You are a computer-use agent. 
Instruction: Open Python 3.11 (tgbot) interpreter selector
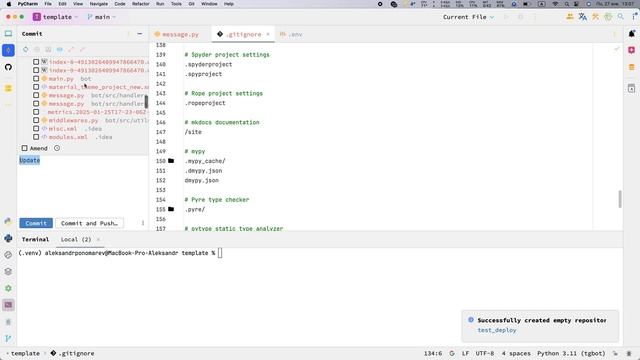coord(571,353)
